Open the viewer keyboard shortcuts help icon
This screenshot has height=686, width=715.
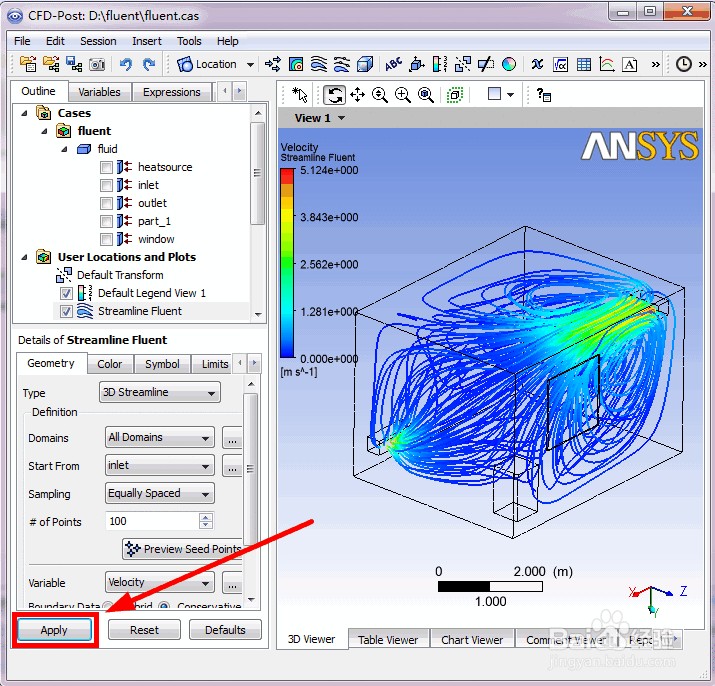[544, 95]
